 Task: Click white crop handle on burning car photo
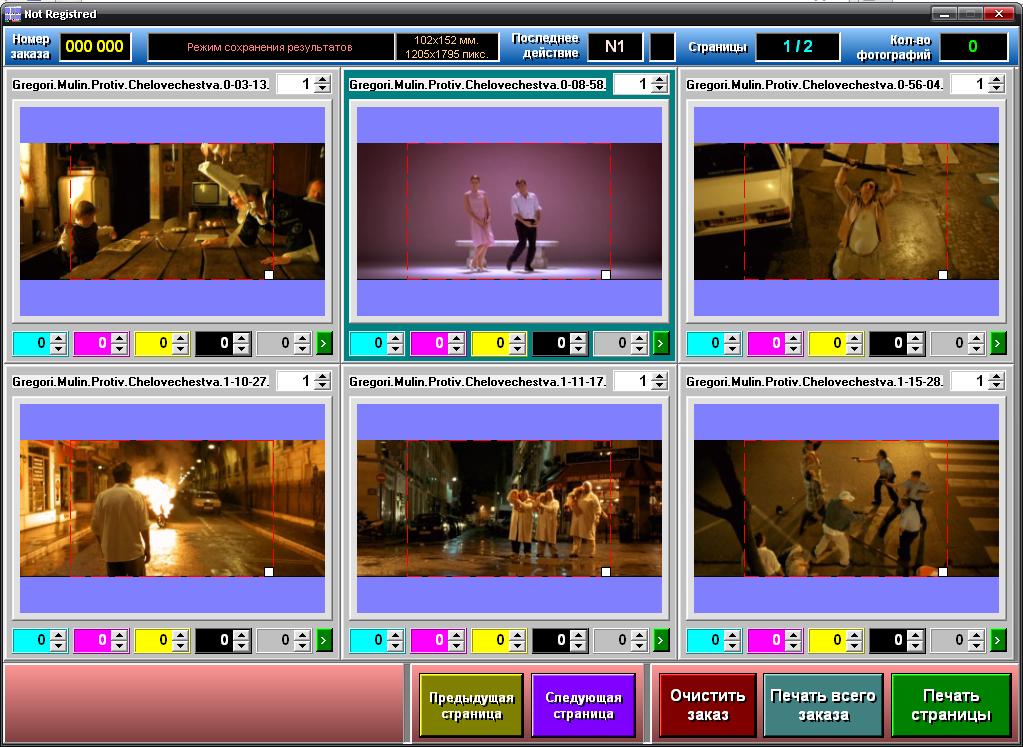[268, 572]
